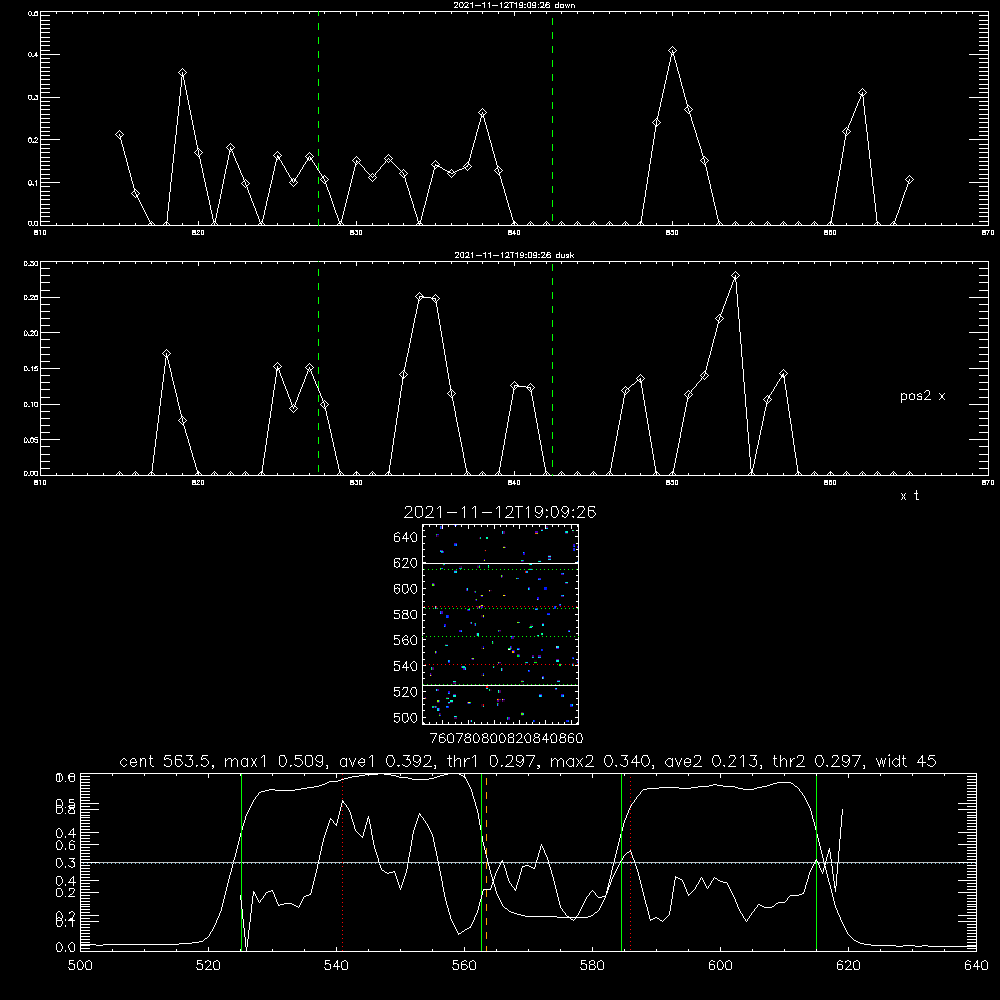The width and height of the screenshot is (1000, 1000).
Task: Click bottom plot x-axis label '500'
Action: (80, 966)
